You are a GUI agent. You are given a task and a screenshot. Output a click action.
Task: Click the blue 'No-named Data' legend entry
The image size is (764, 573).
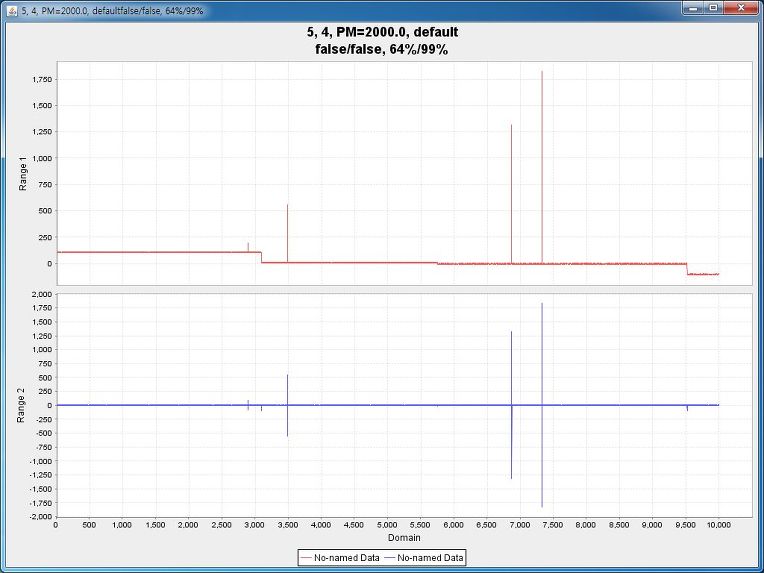[x=423, y=557]
